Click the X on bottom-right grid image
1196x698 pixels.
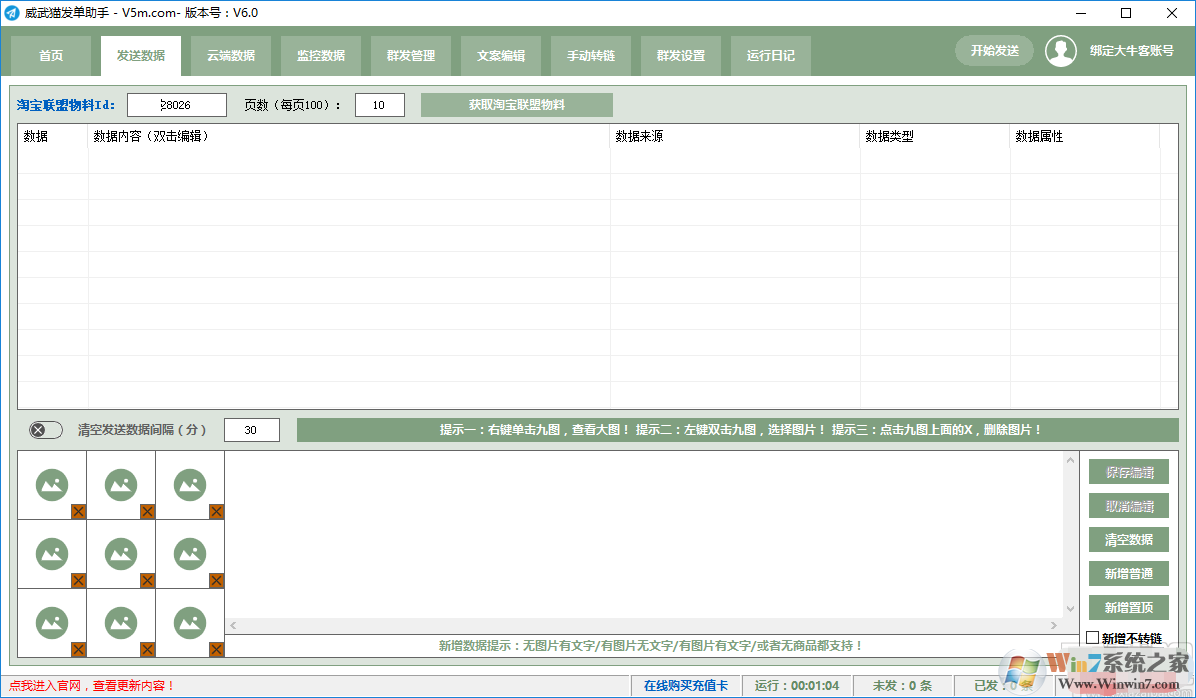(216, 650)
